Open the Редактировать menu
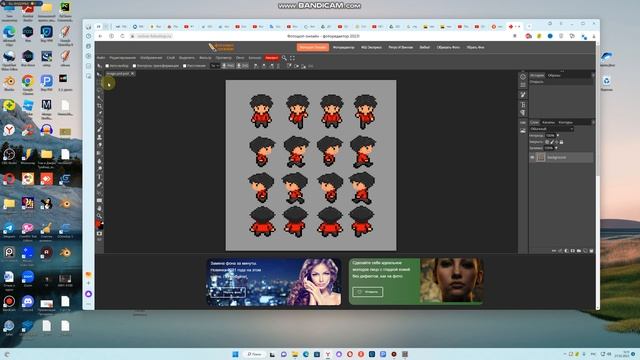This screenshot has height=360, width=640. [x=122, y=58]
